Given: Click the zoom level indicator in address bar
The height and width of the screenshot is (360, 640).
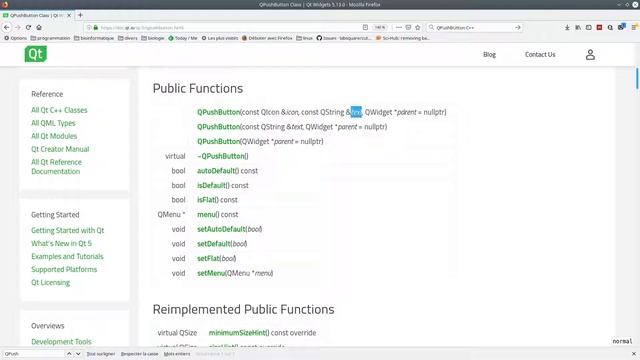Looking at the screenshot, I should pyautogui.click(x=380, y=27).
